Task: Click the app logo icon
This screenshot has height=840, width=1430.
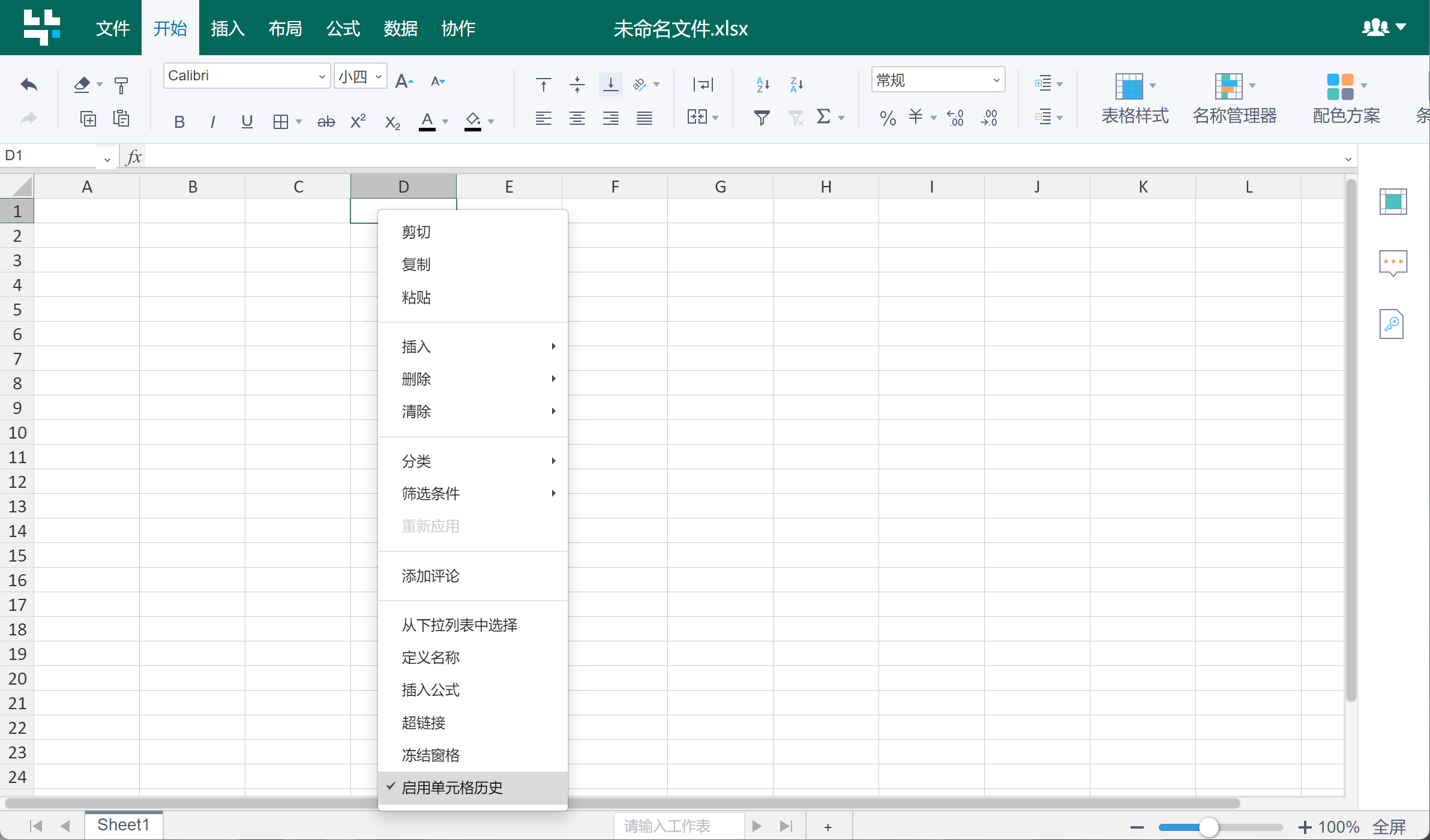Action: (41, 27)
